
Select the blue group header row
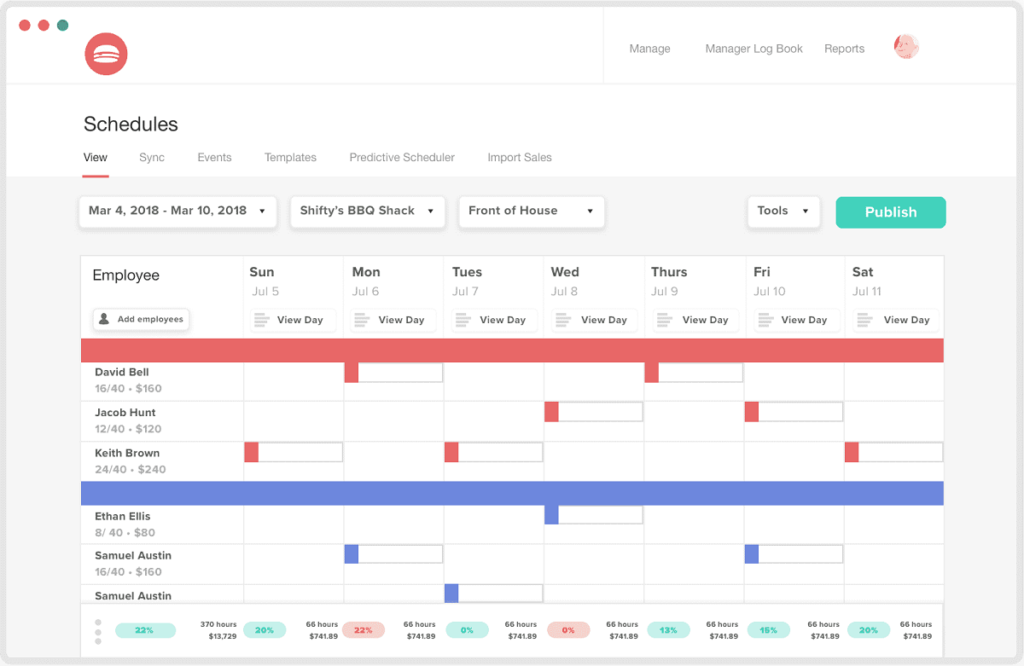point(512,492)
